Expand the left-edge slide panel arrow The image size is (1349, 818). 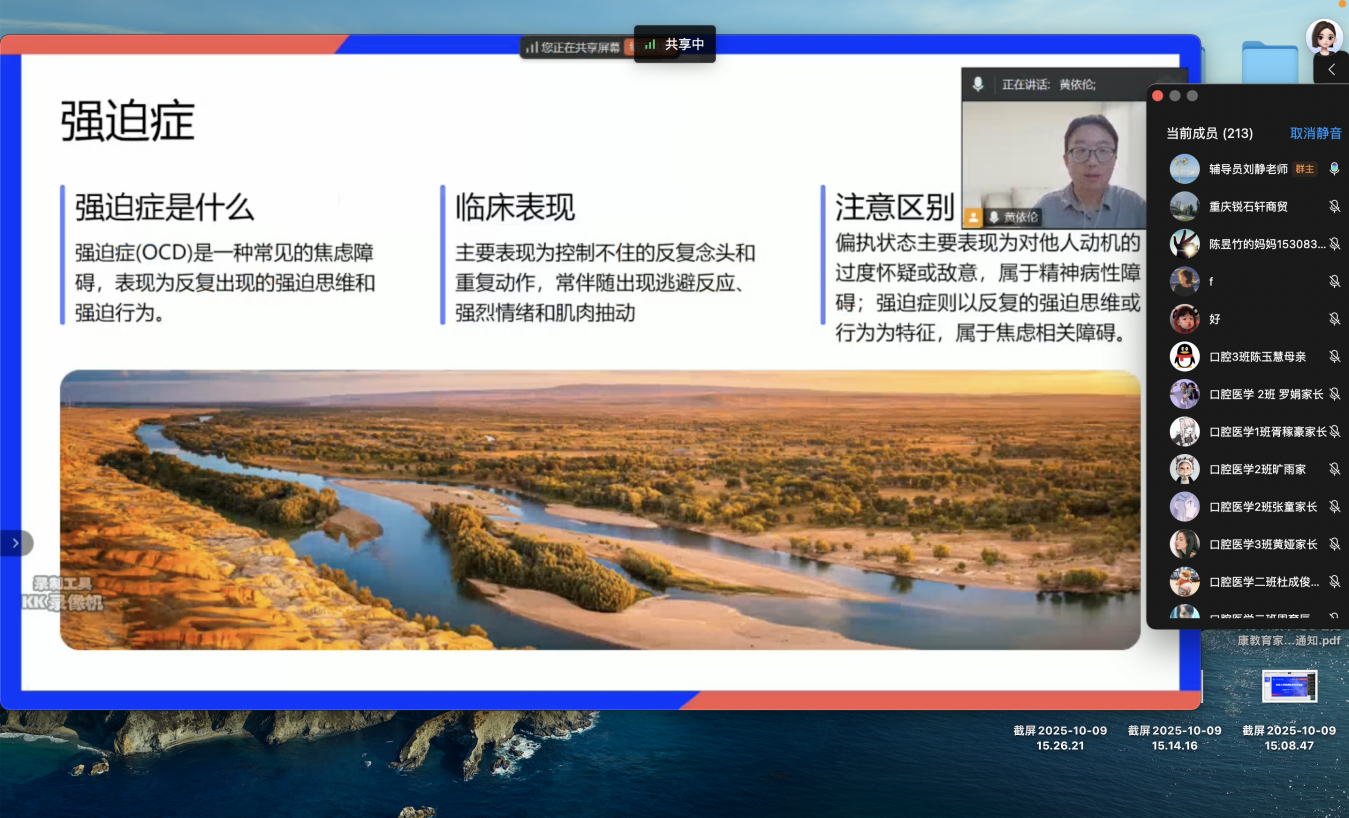16,543
